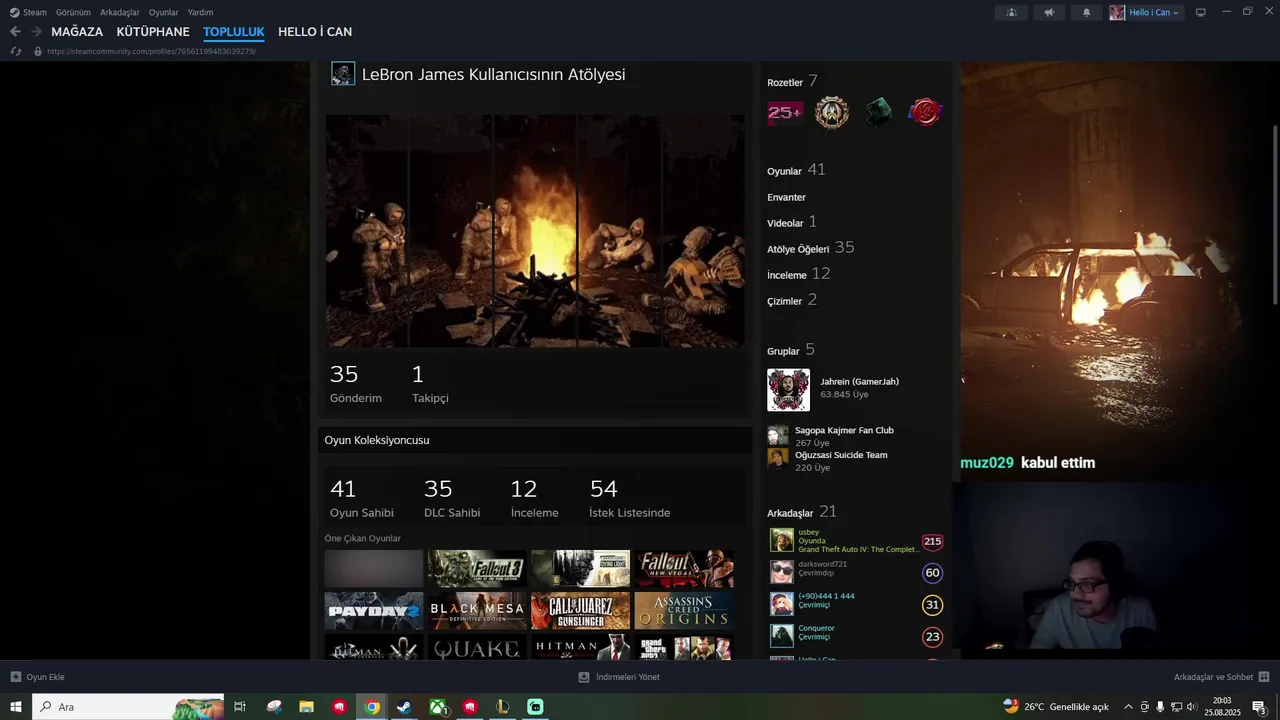The height and width of the screenshot is (720, 1280).
Task: Open Call of Juarez Gunslinger thumbnail
Action: tap(580, 610)
